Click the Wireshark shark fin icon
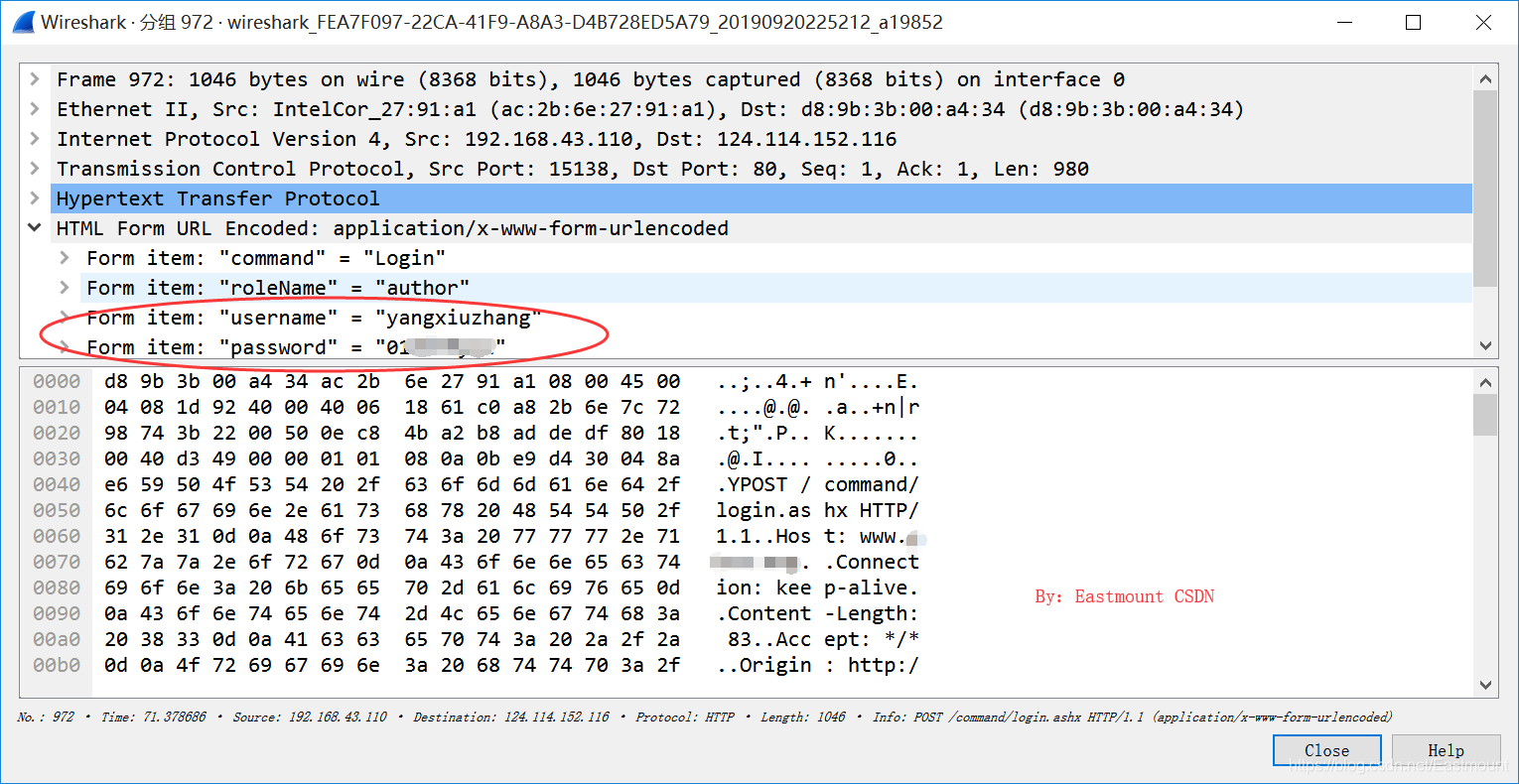The height and width of the screenshot is (784, 1519). 24,22
